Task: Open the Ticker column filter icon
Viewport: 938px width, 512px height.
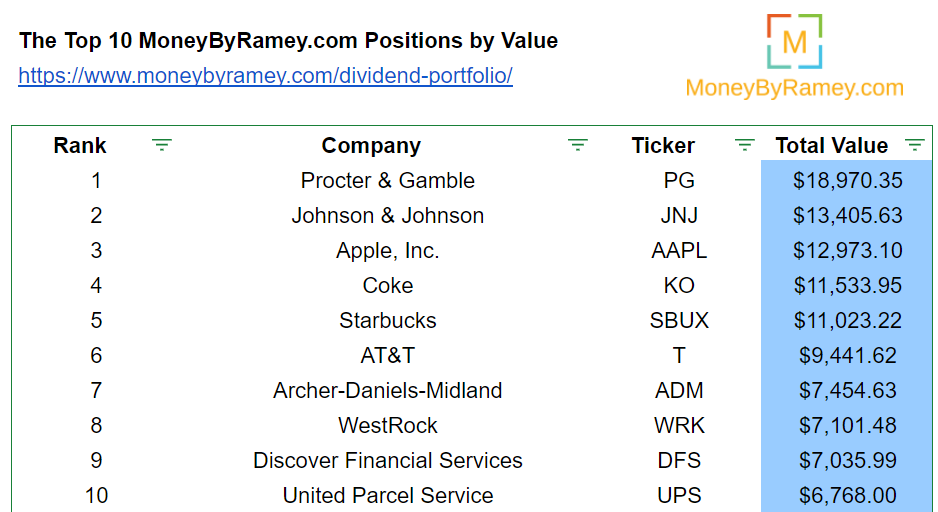Action: (745, 145)
